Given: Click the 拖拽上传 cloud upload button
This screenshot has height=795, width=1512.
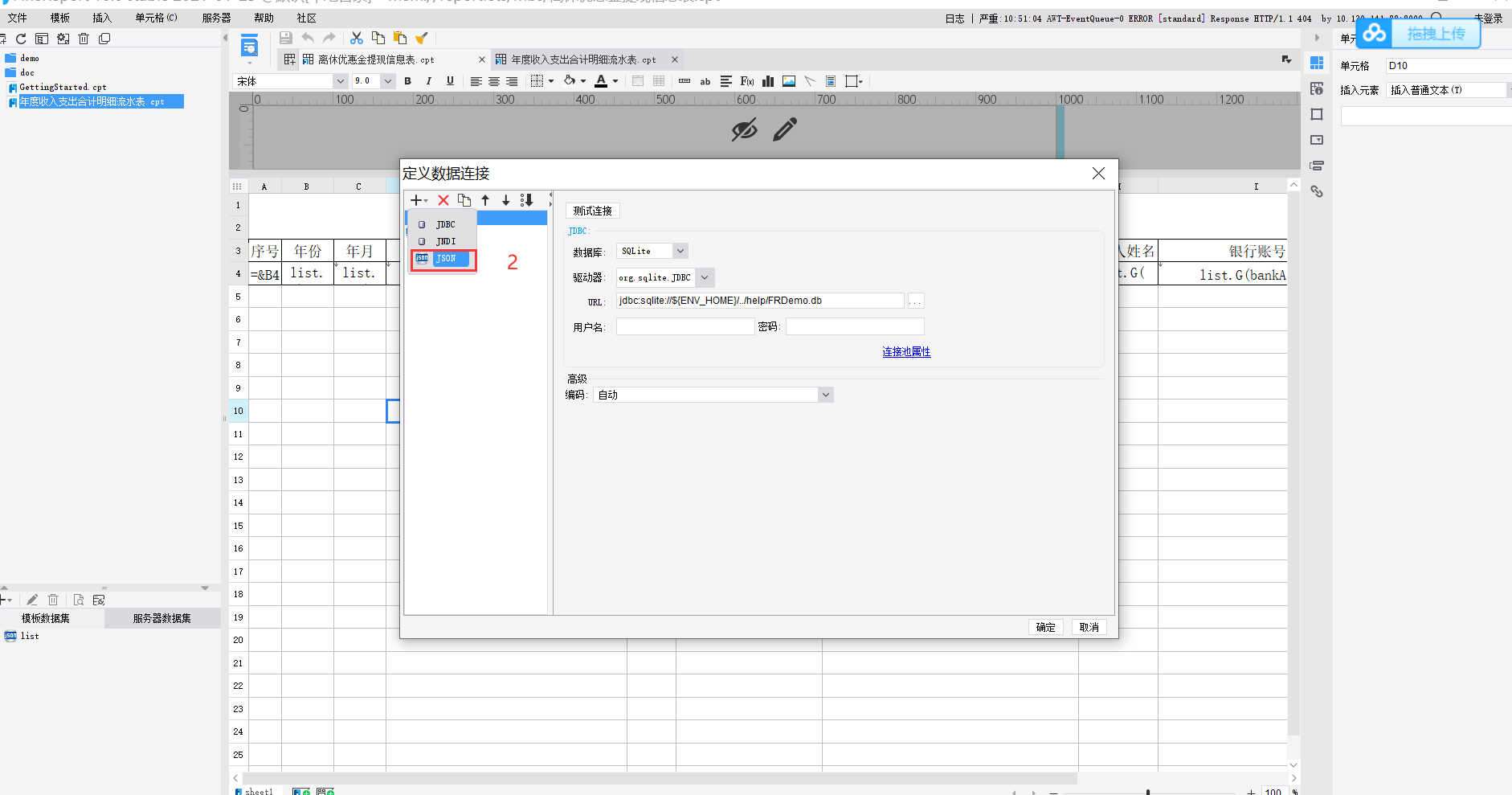Looking at the screenshot, I should click(1419, 33).
